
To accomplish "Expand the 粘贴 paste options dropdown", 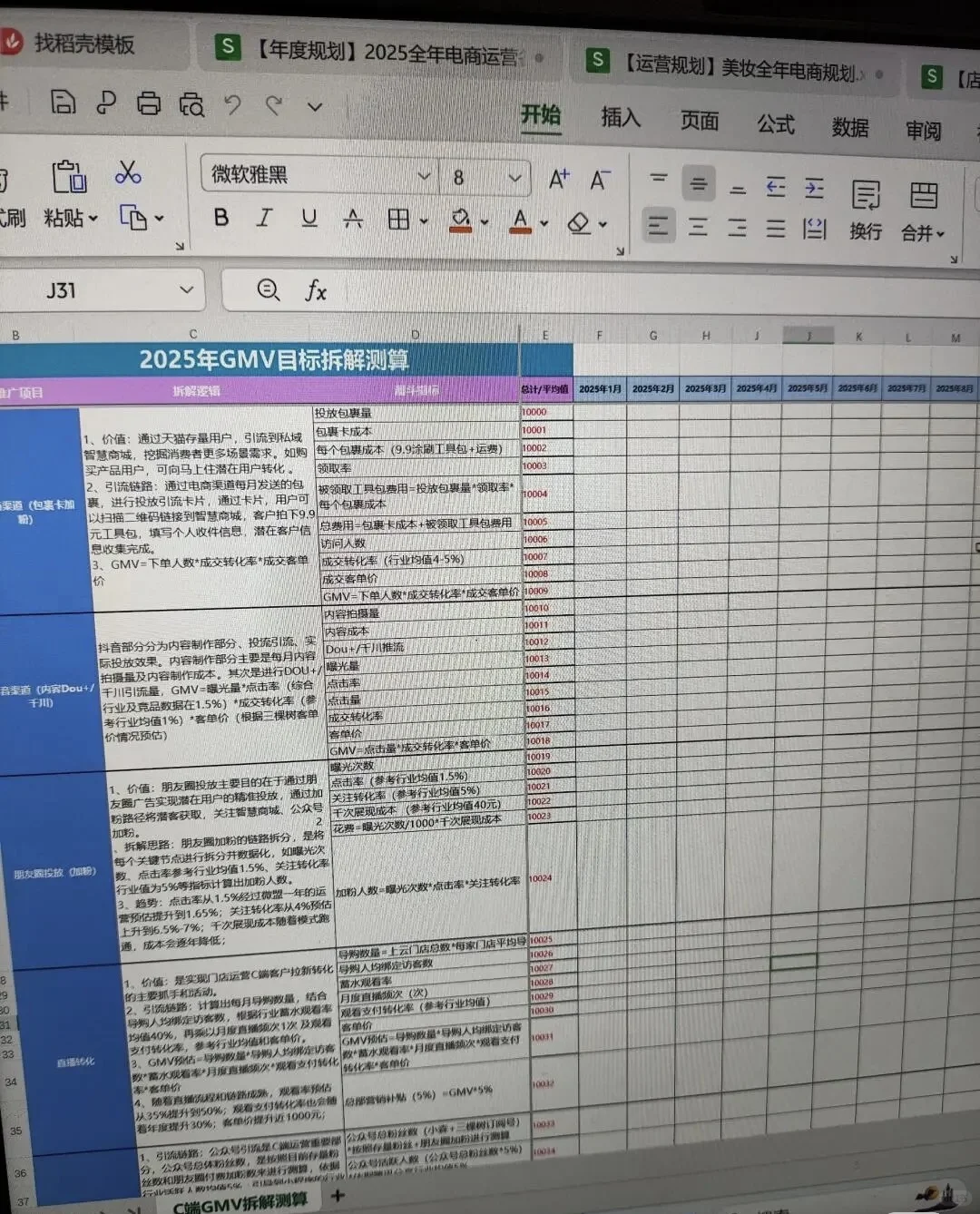I will (x=93, y=219).
